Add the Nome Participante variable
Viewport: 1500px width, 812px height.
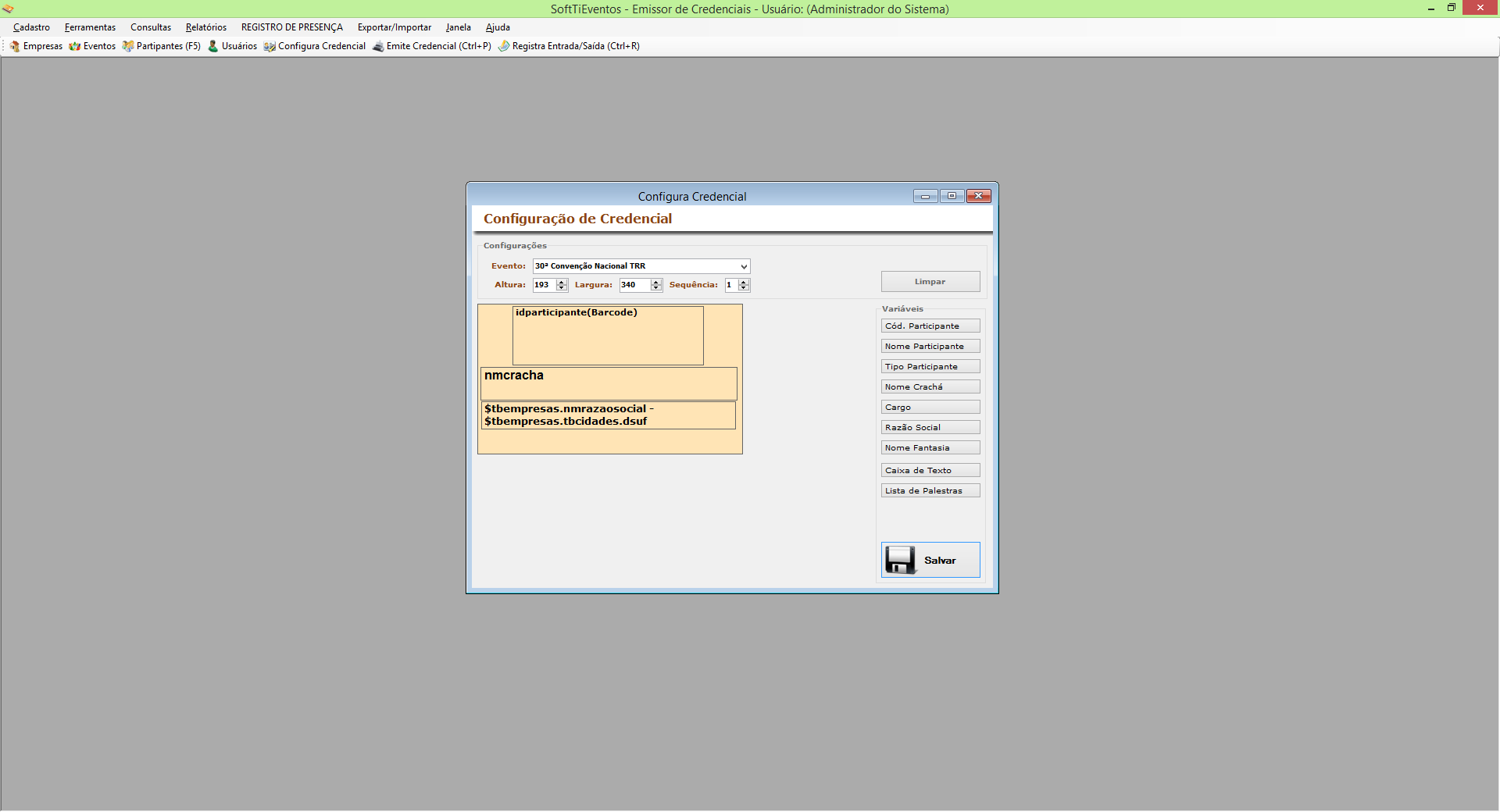(930, 347)
